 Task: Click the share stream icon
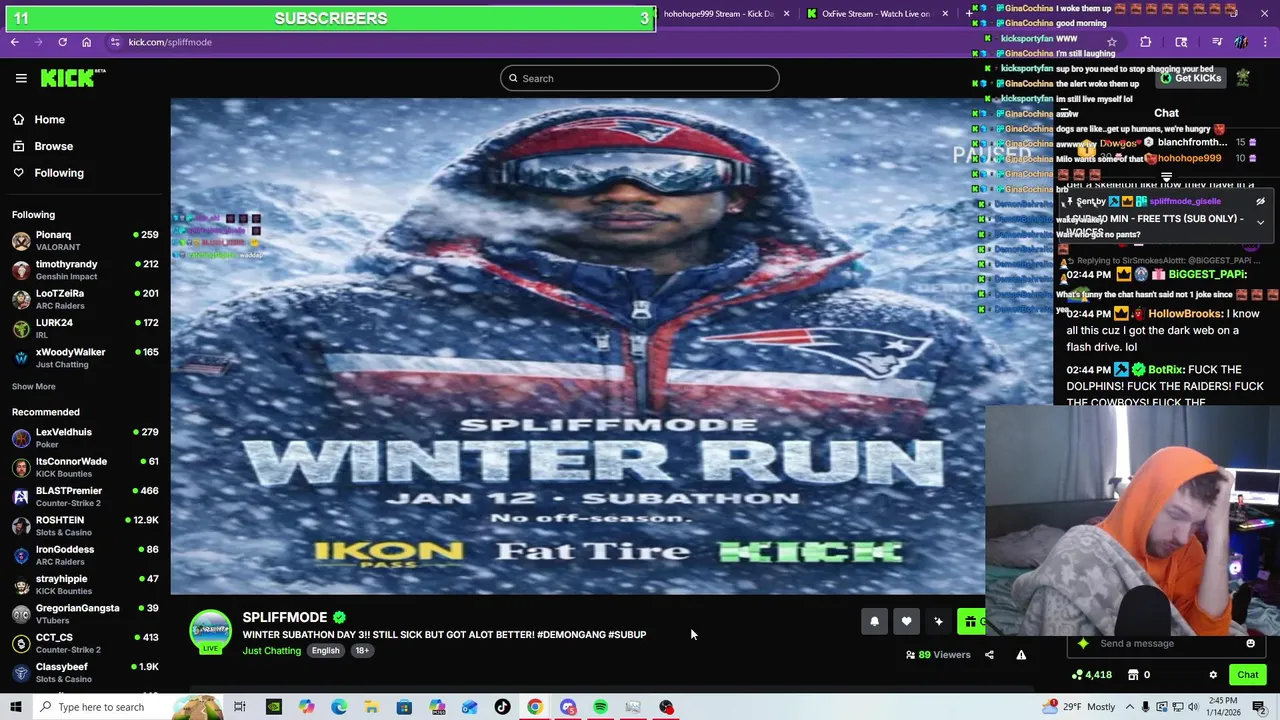(x=989, y=655)
